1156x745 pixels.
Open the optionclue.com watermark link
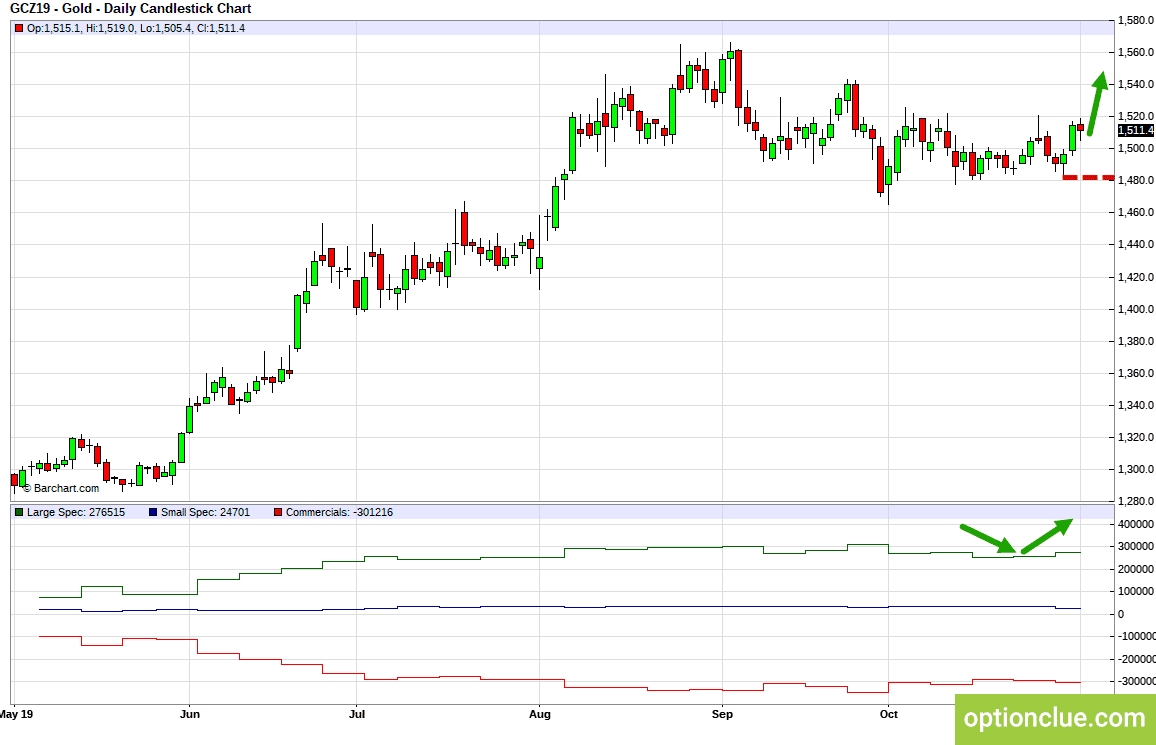[1054, 718]
